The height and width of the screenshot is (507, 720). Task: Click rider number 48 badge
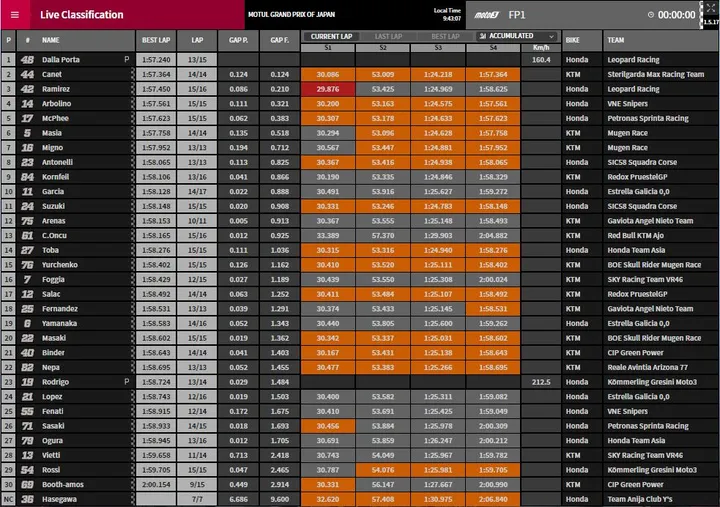(x=27, y=60)
